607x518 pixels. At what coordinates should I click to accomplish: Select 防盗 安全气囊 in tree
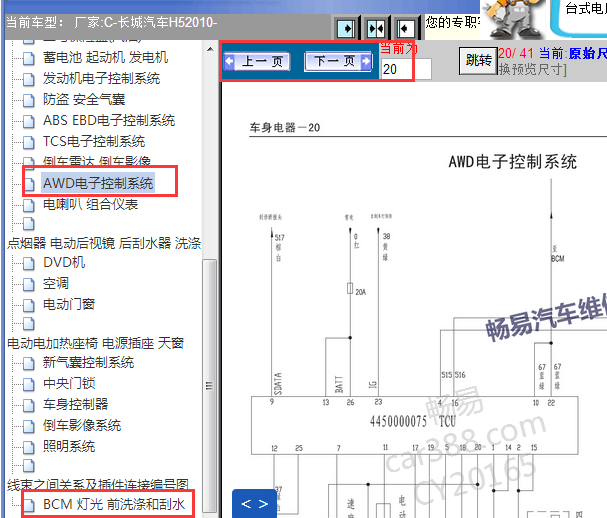coord(84,99)
